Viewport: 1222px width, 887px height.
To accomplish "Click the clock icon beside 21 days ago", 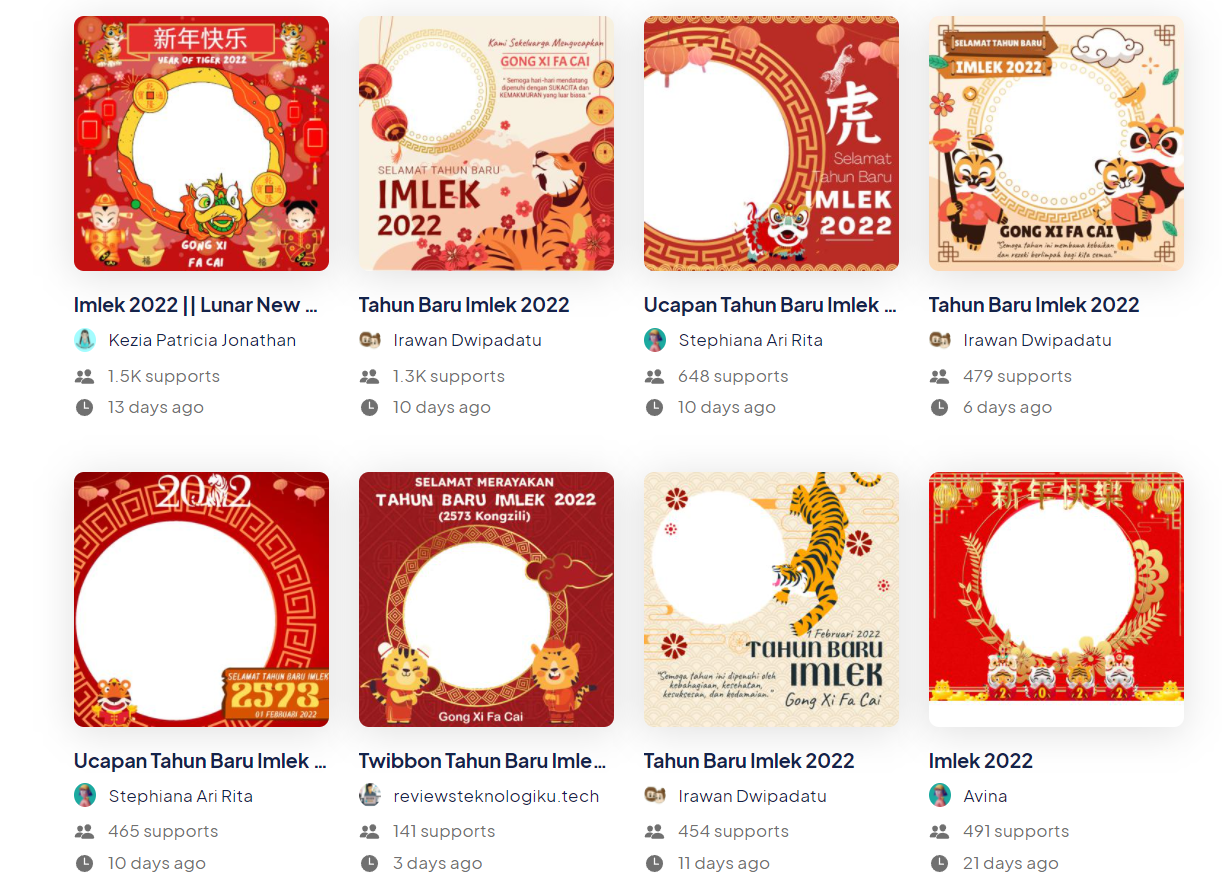I will [939, 864].
